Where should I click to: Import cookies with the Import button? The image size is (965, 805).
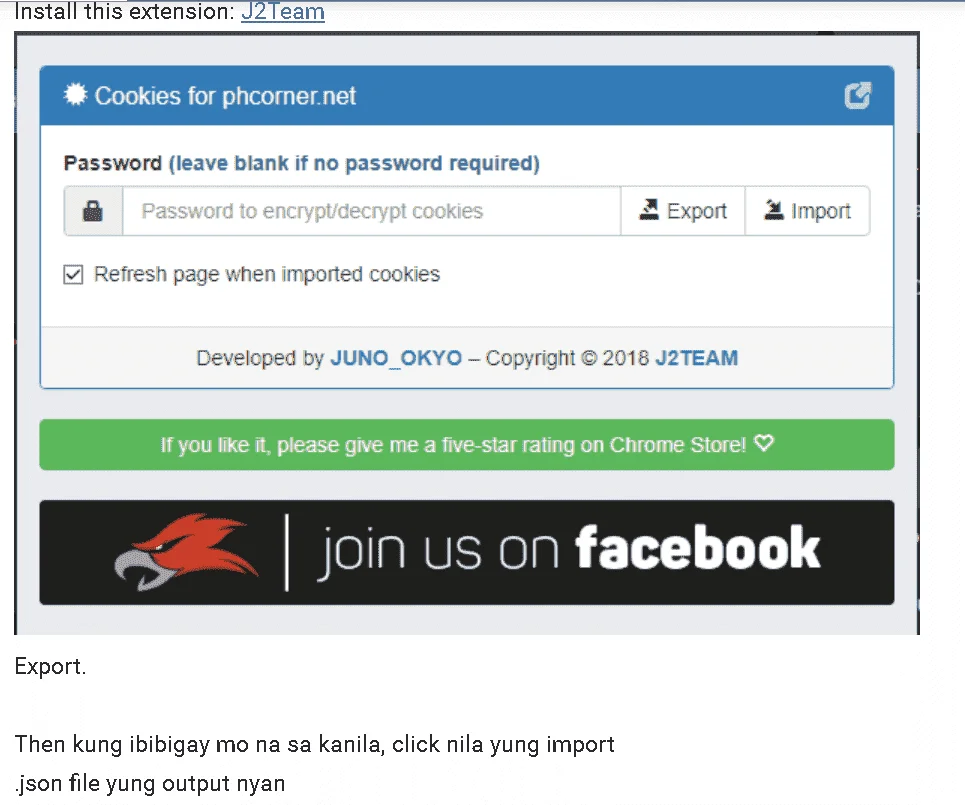[x=807, y=211]
